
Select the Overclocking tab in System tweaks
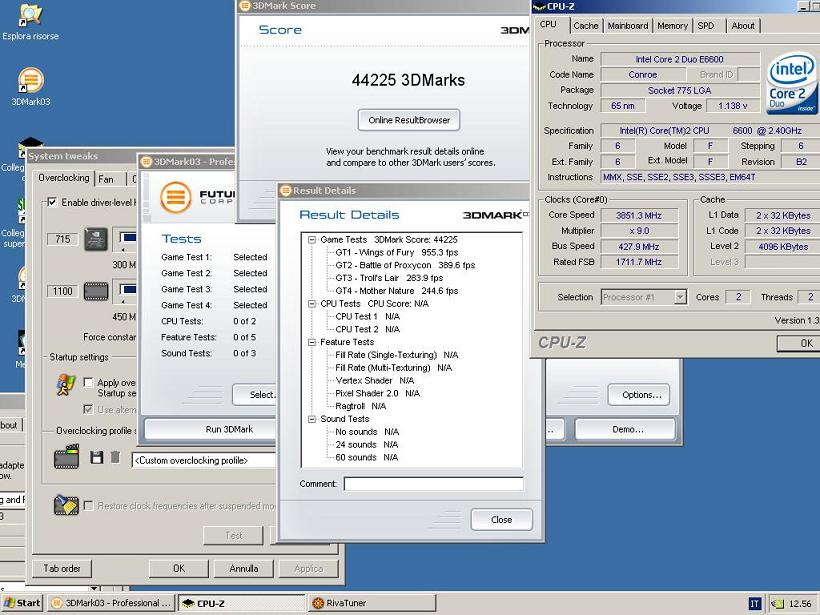tap(64, 178)
